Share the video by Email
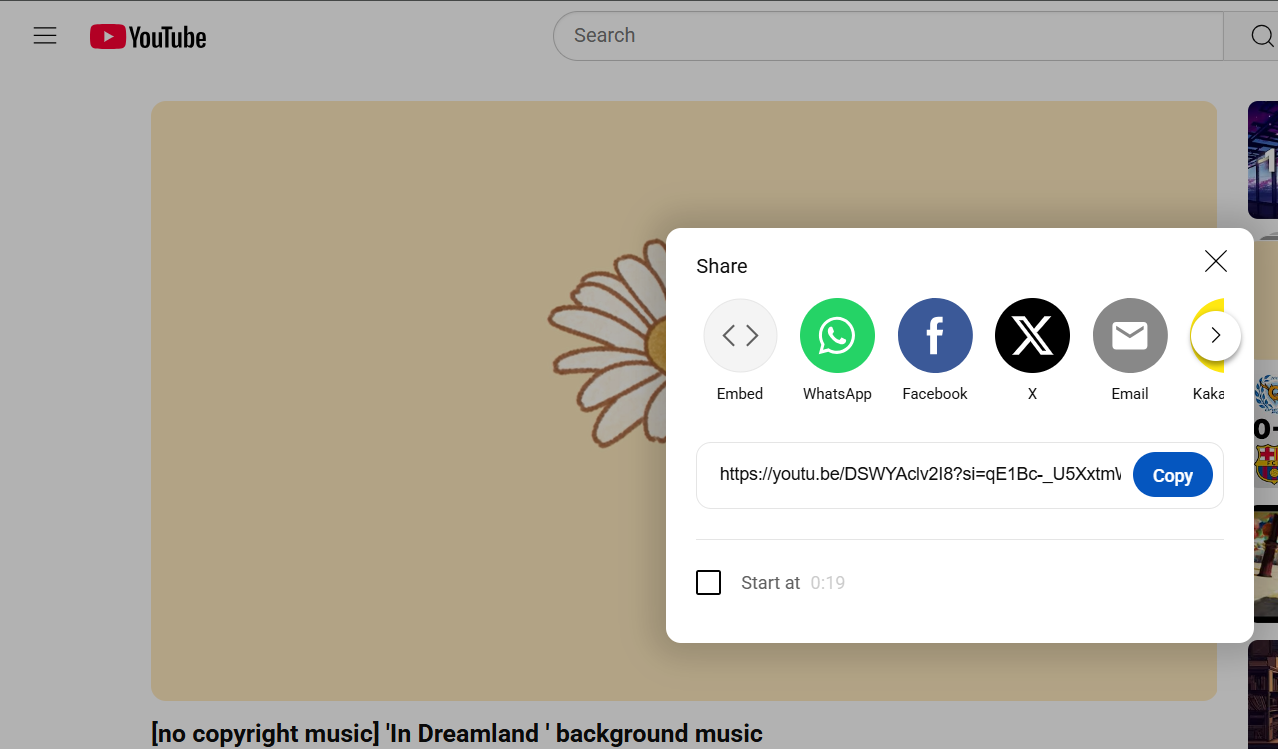 1130,335
